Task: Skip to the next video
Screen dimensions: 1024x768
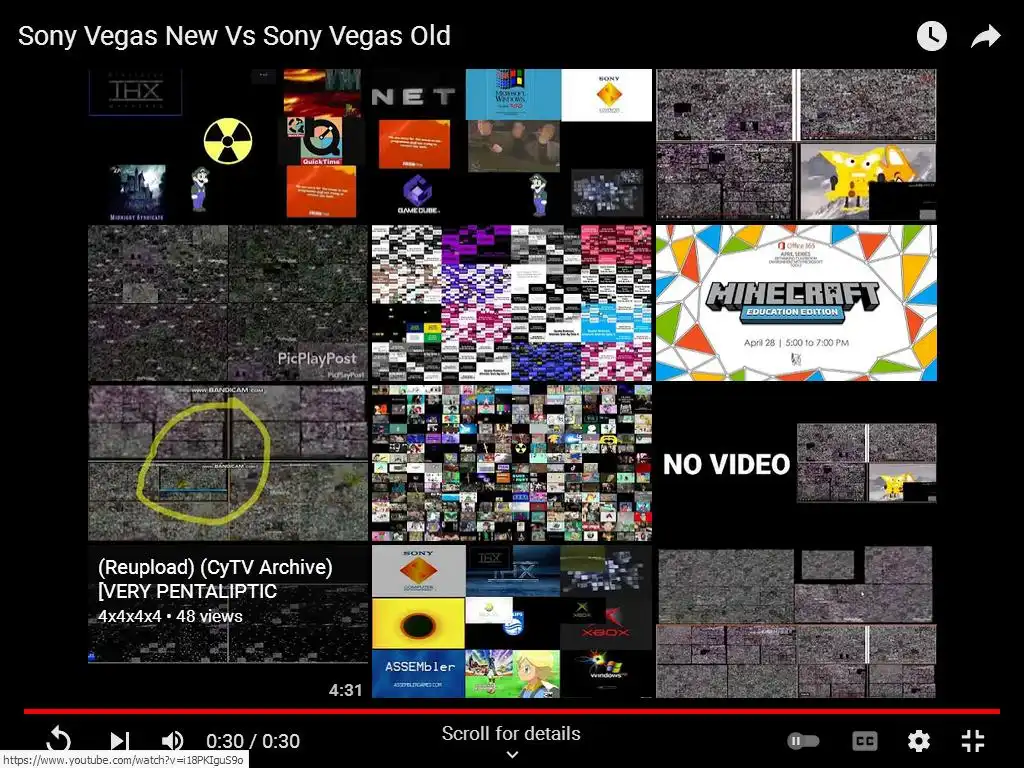Action: [118, 741]
